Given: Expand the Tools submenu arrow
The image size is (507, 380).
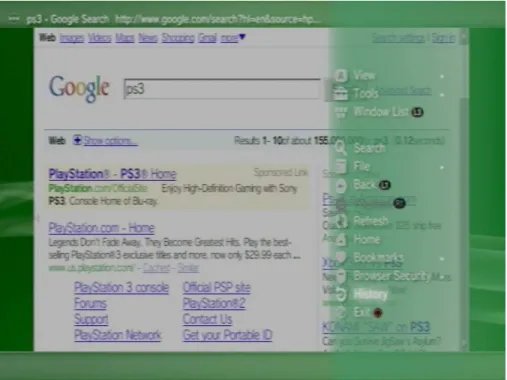Looking at the screenshot, I should (442, 95).
